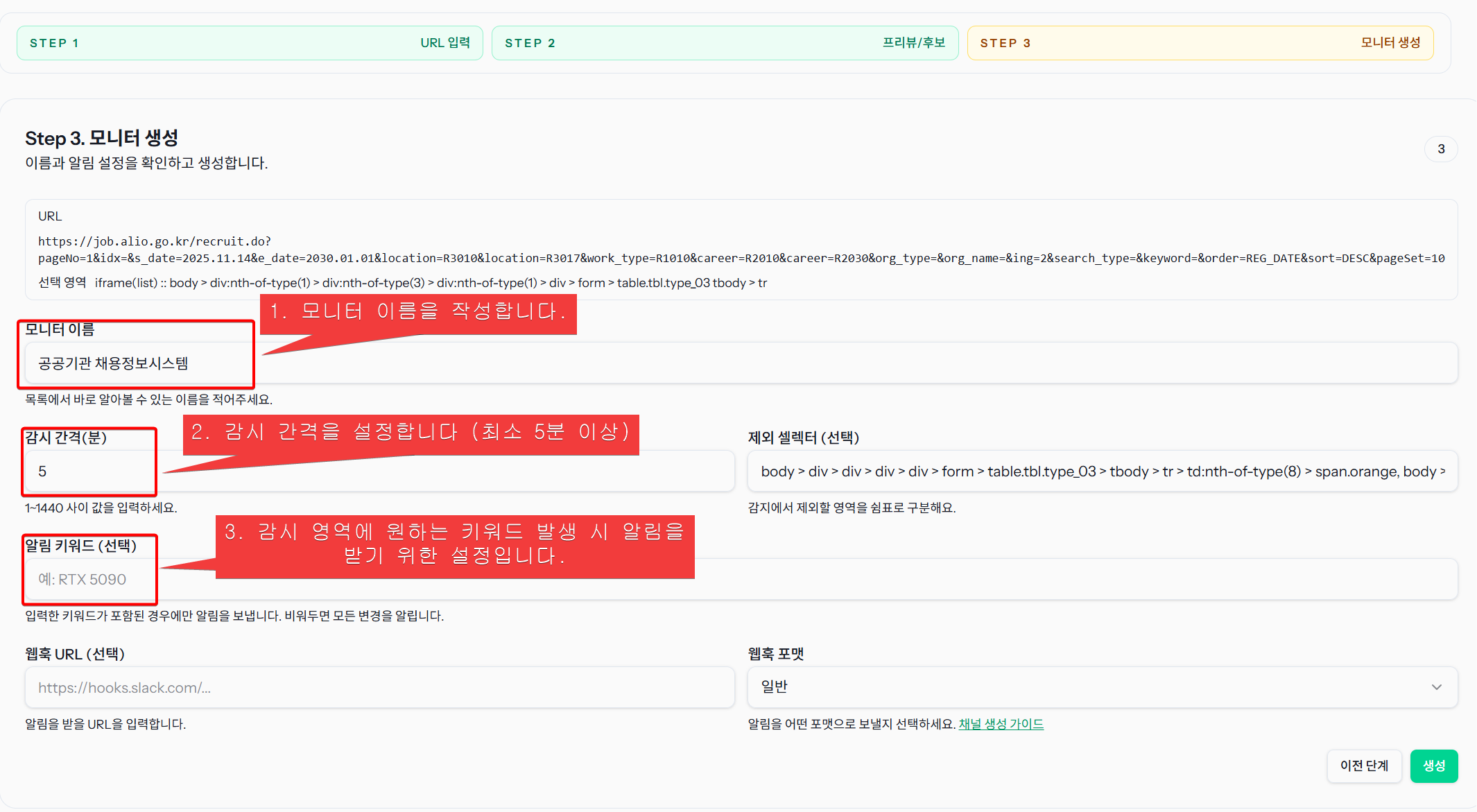Click the STEP 1 URL 입력 tab
This screenshot has height=812, width=1477.
(x=250, y=43)
